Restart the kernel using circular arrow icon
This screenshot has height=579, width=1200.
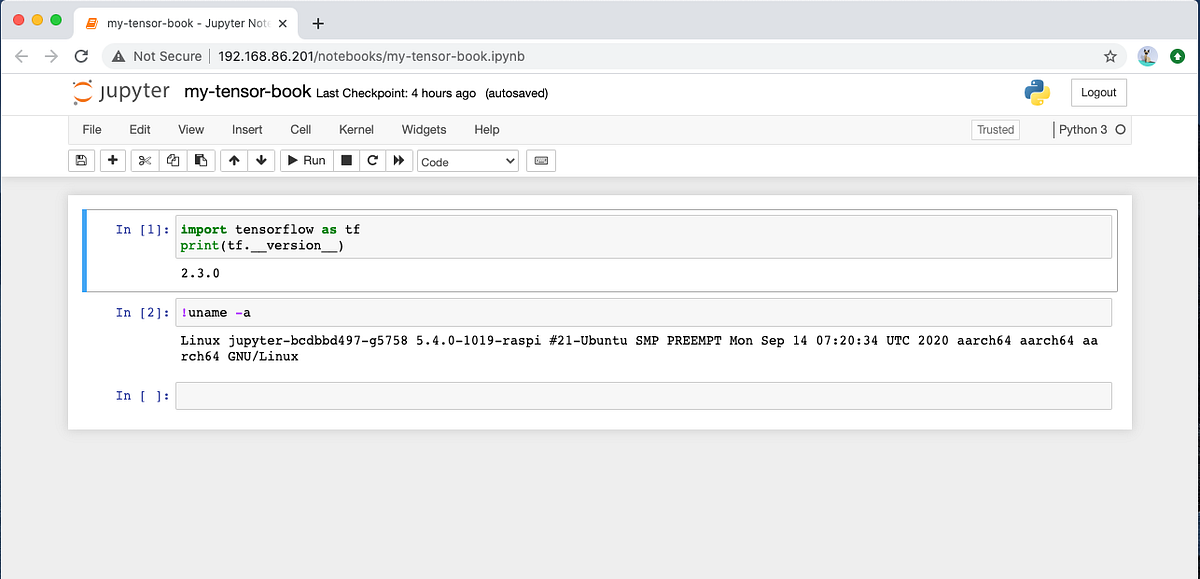pos(372,160)
